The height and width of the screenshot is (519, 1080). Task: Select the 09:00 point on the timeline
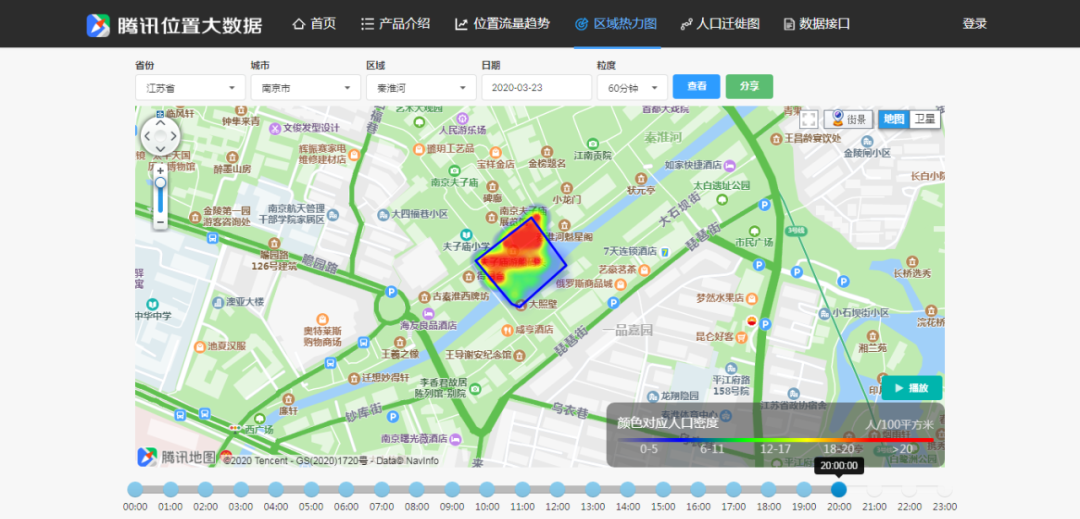(452, 489)
